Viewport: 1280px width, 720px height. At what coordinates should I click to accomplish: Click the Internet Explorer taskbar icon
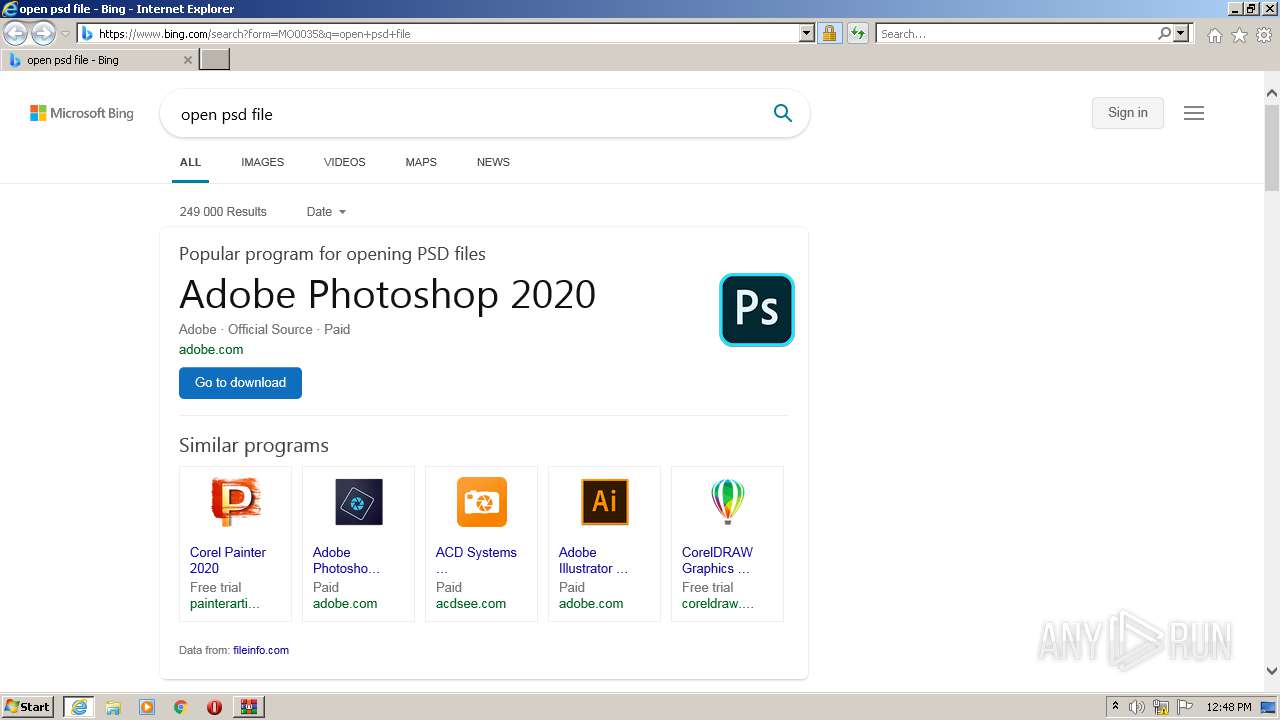[x=78, y=707]
